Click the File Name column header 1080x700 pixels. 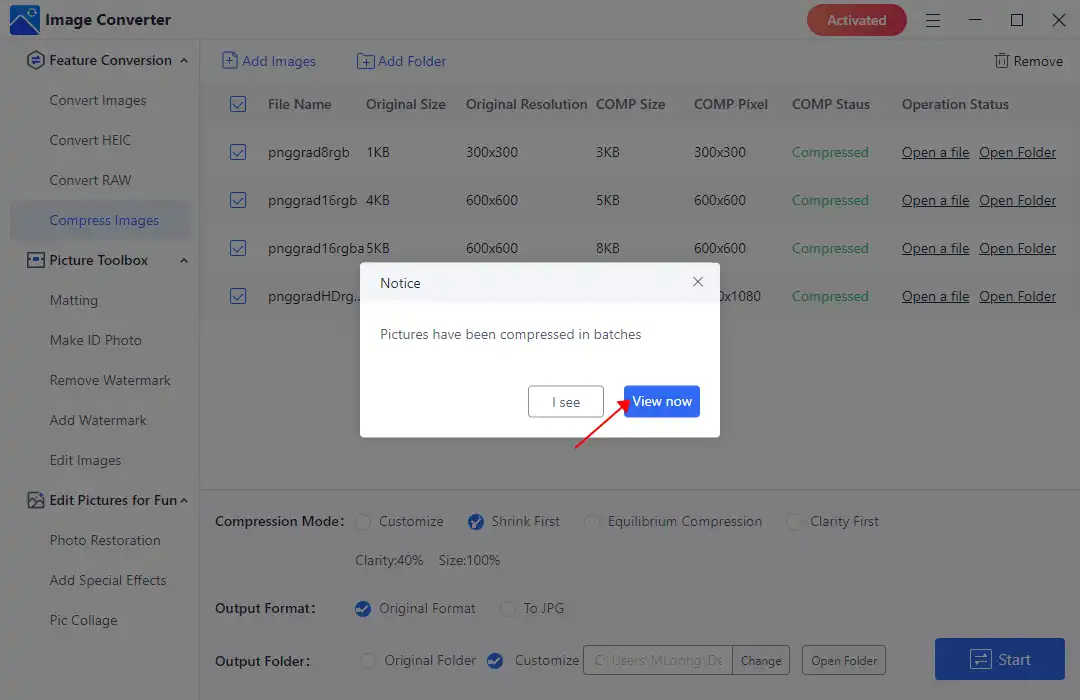[x=300, y=104]
